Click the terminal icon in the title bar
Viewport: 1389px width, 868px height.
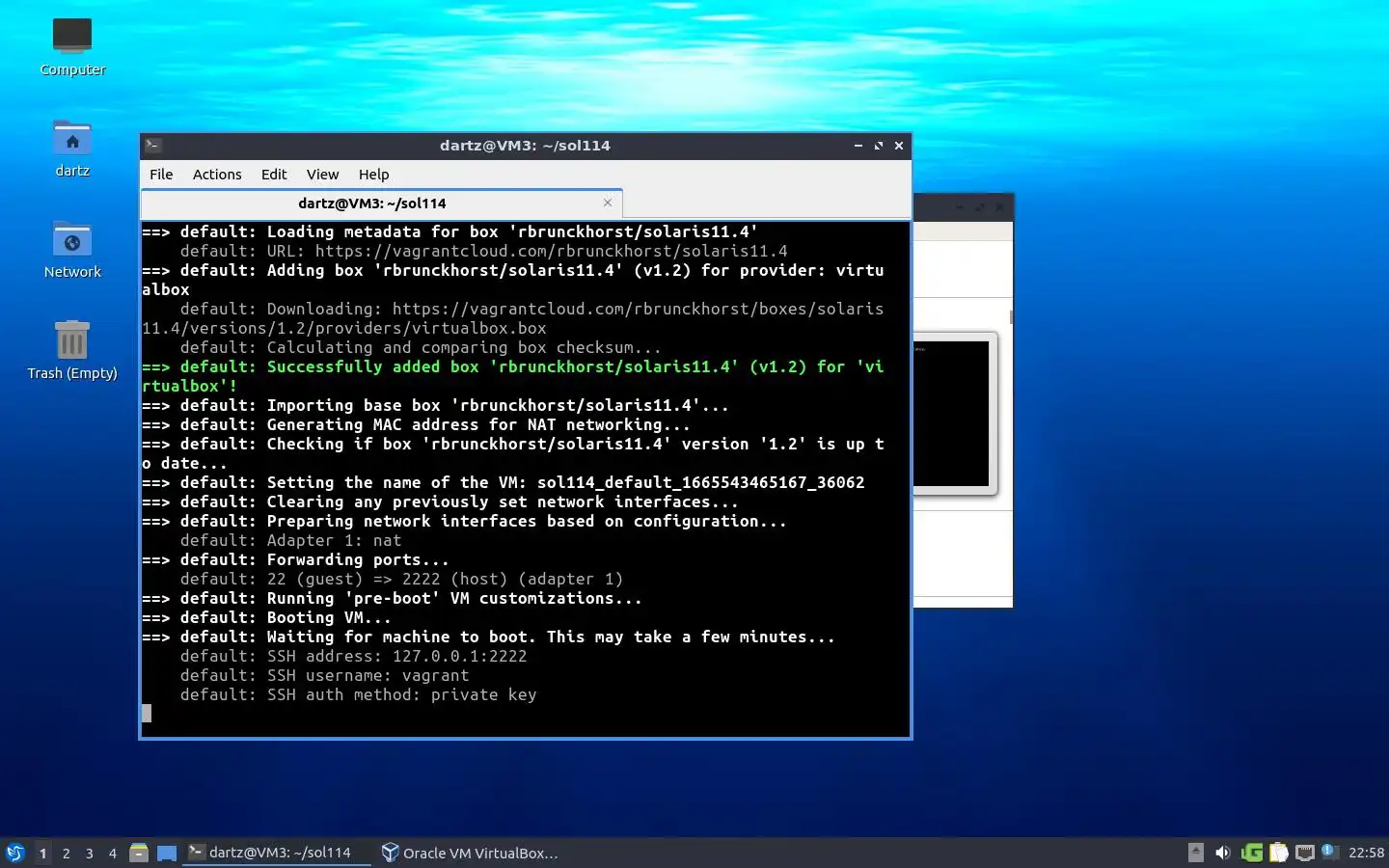click(153, 146)
